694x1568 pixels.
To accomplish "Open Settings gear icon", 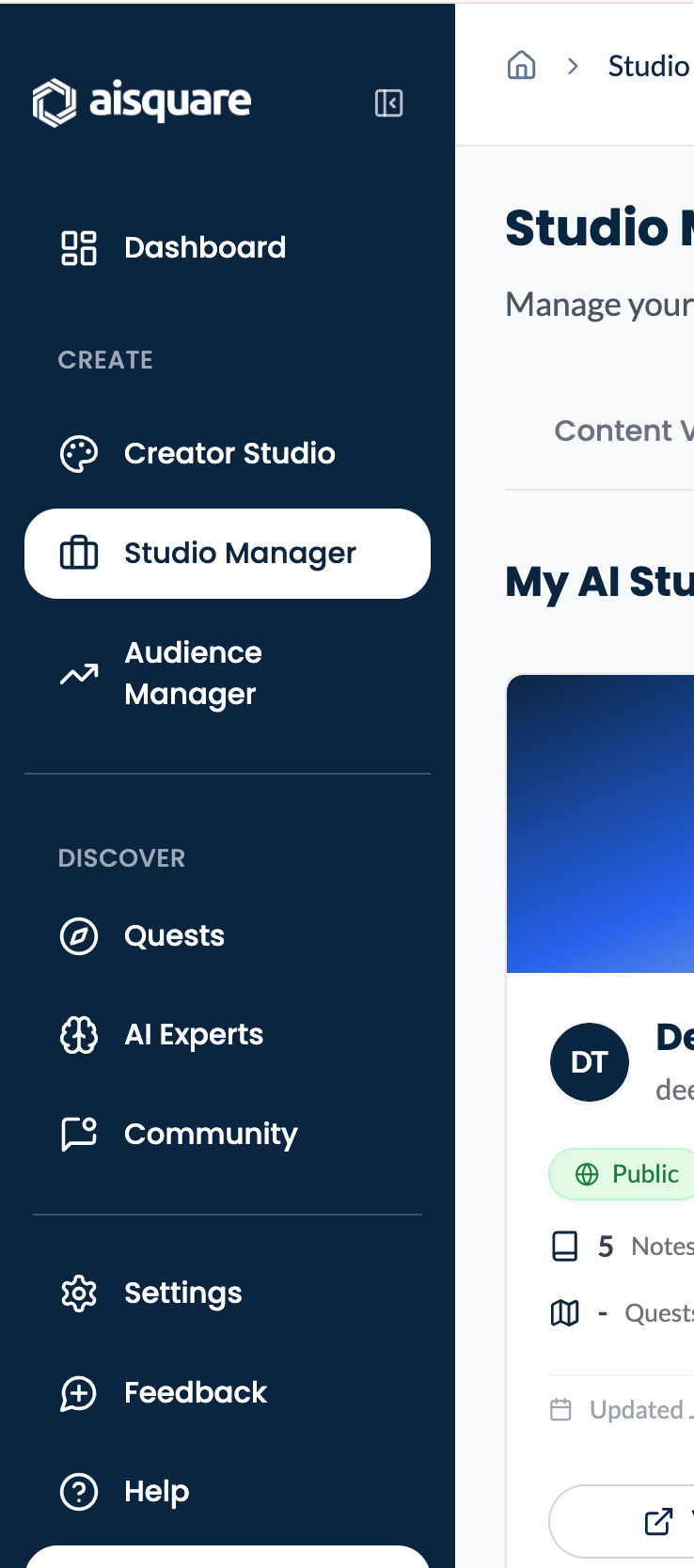I will pos(79,1294).
